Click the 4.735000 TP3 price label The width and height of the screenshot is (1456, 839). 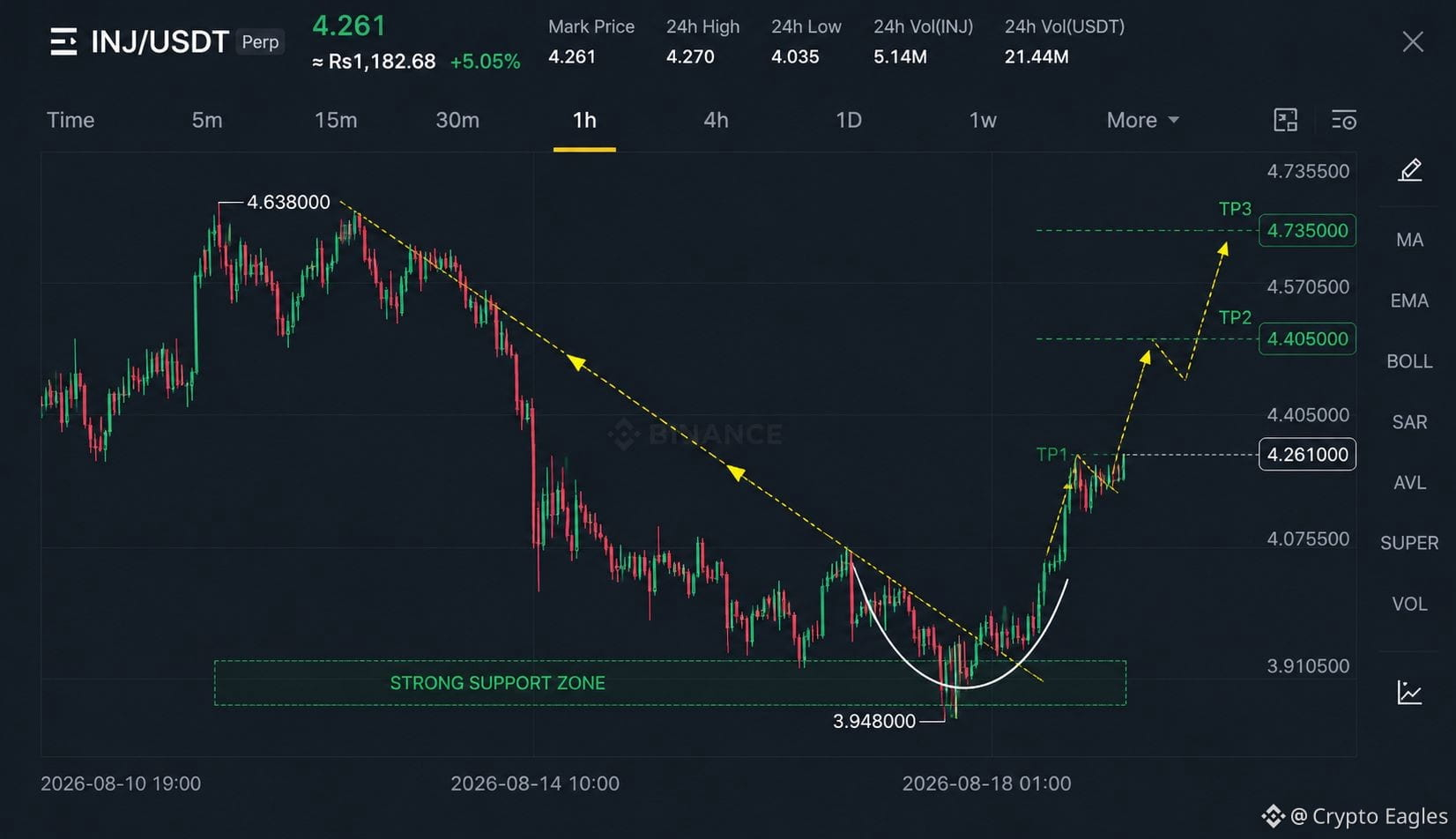[1307, 231]
